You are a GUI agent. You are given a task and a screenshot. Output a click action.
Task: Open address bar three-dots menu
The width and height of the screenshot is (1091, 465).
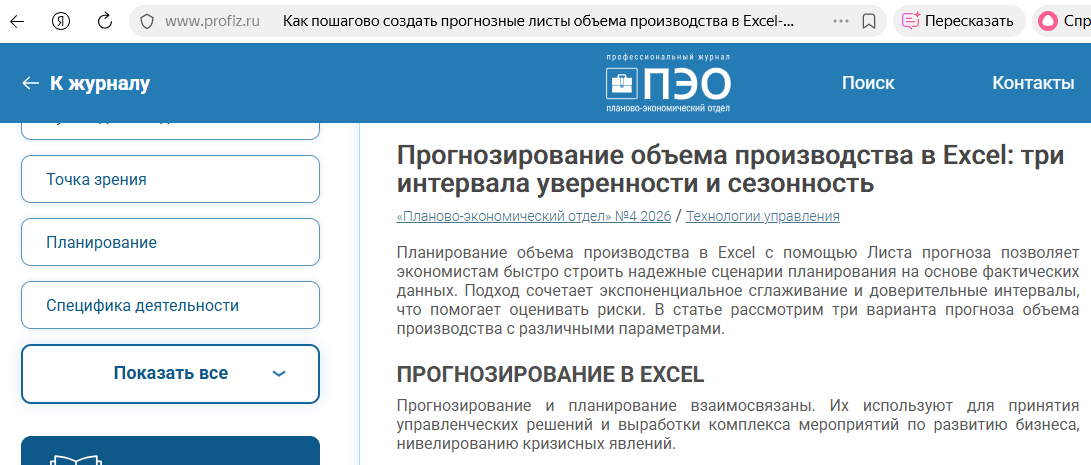click(x=841, y=22)
